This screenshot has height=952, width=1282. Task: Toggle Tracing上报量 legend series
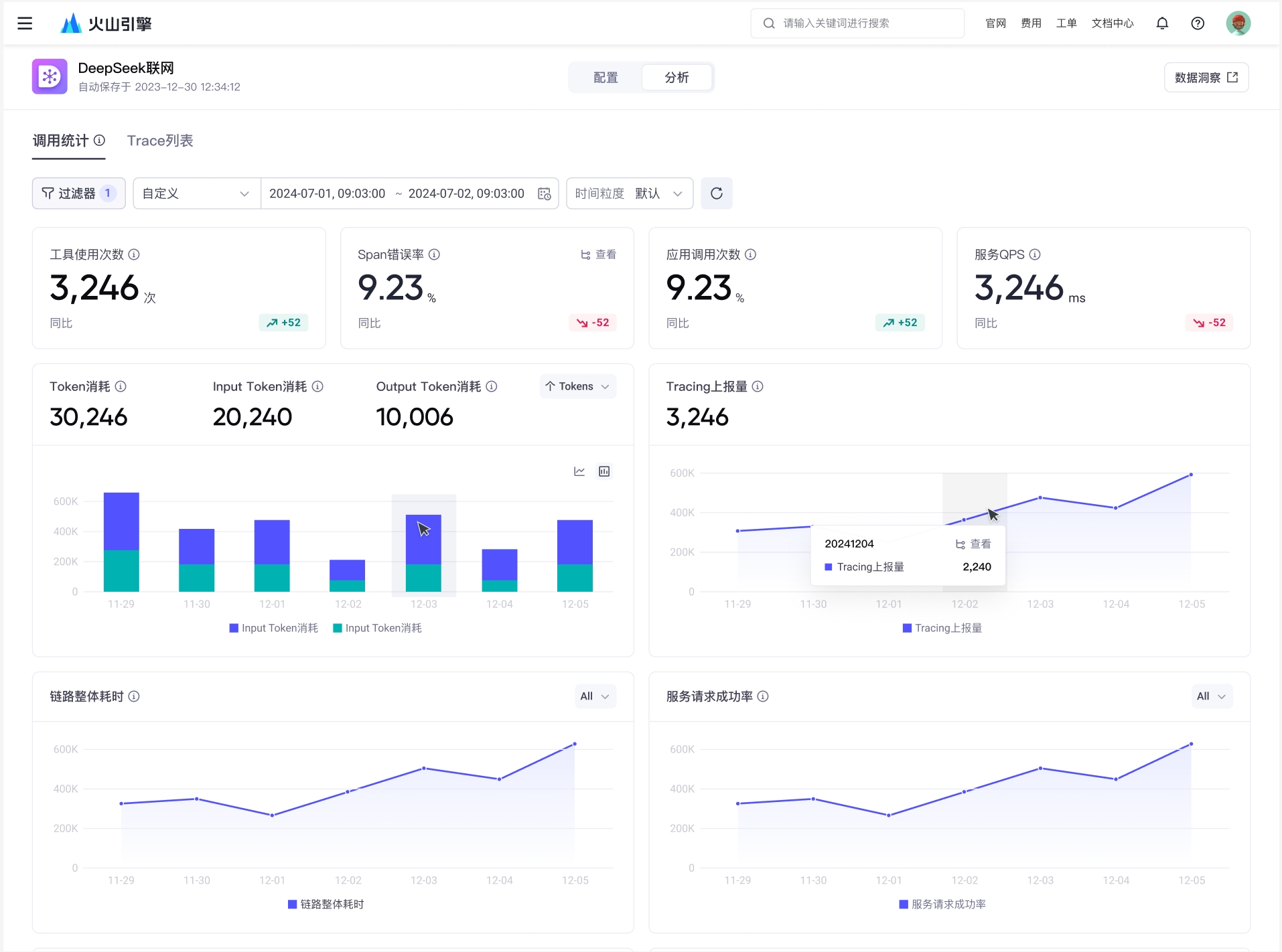pos(942,628)
